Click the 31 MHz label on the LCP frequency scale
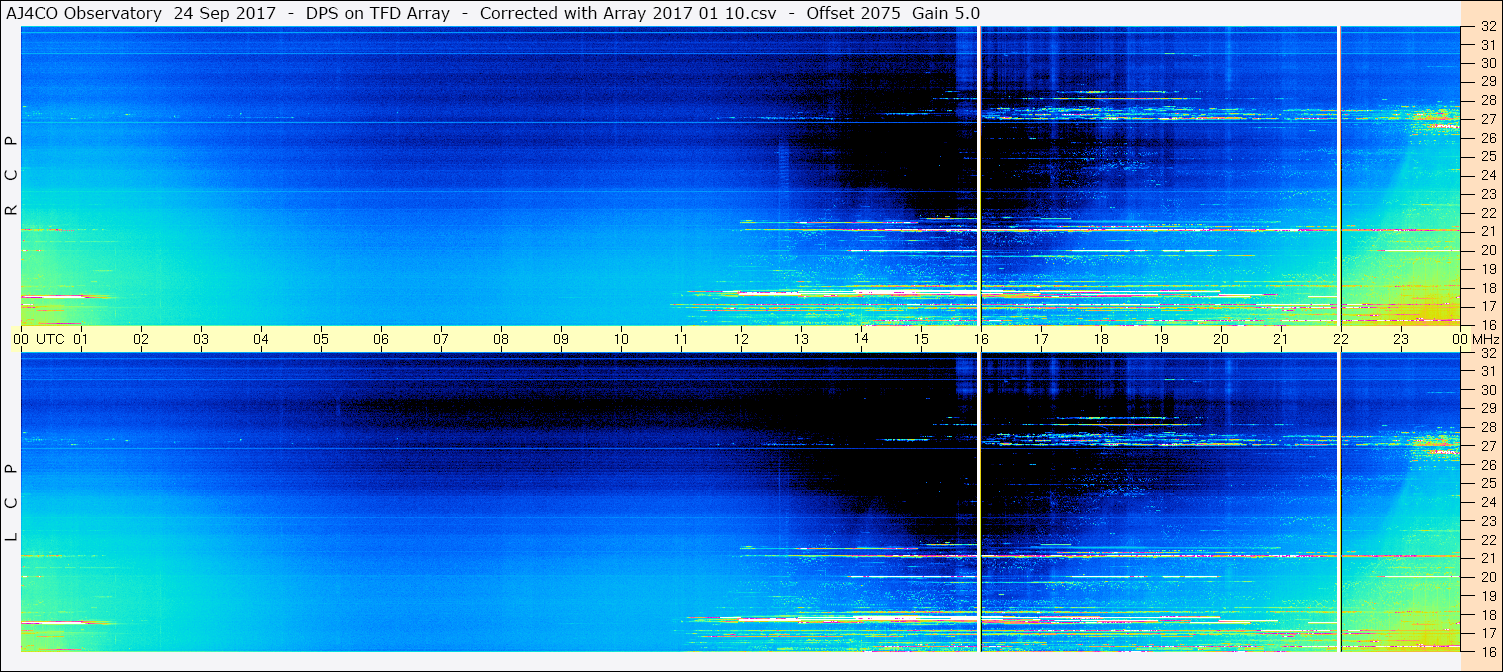Screen dimensions: 1503x672 coord(1487,371)
